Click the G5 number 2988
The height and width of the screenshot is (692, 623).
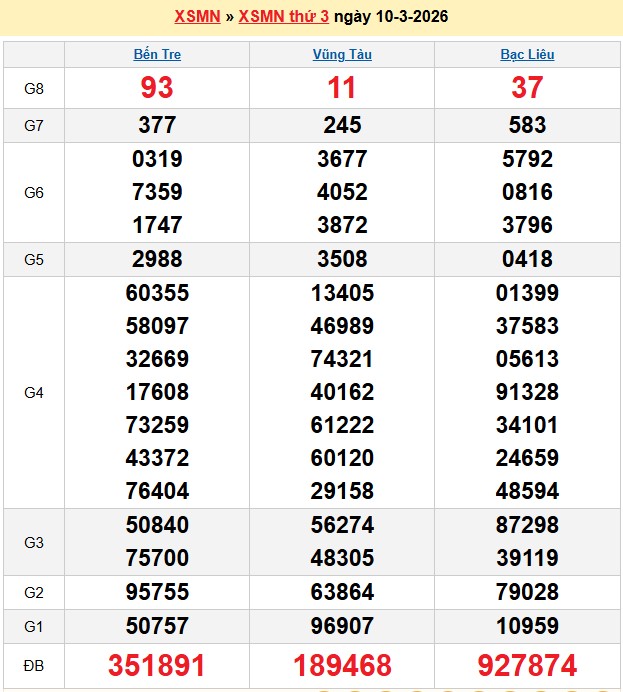(x=157, y=259)
